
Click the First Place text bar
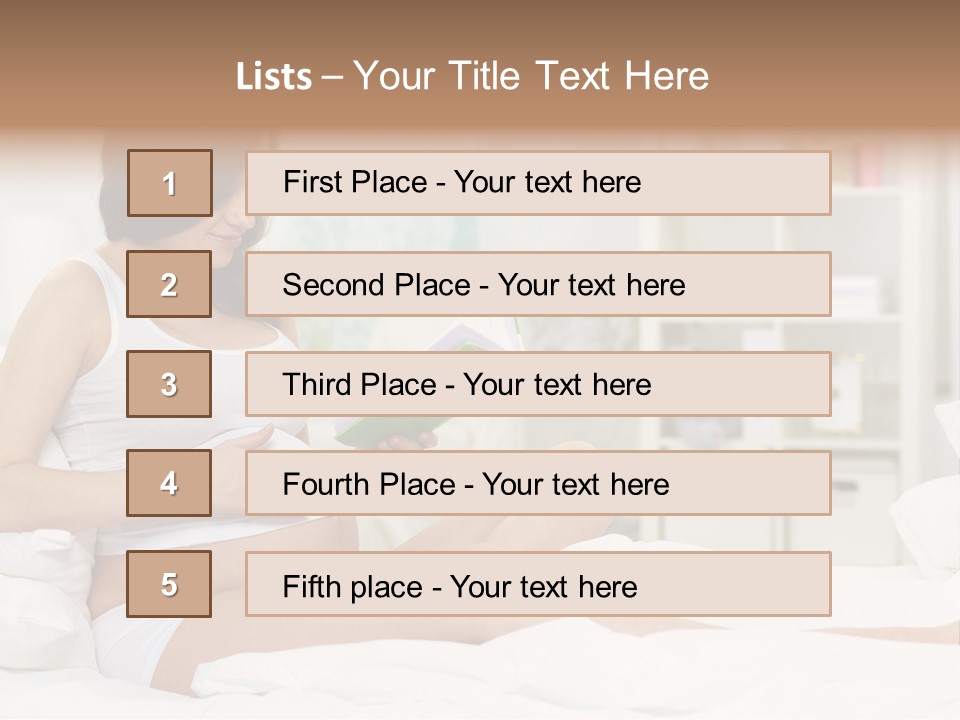(x=538, y=183)
